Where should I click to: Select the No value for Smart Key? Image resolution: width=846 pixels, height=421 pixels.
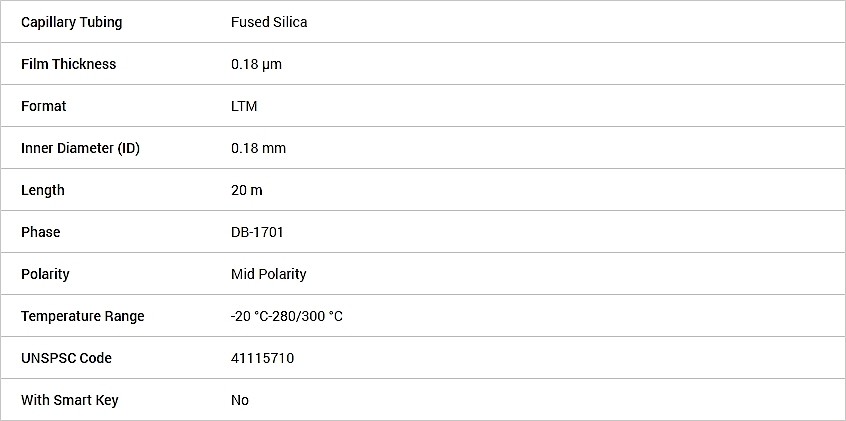point(240,400)
